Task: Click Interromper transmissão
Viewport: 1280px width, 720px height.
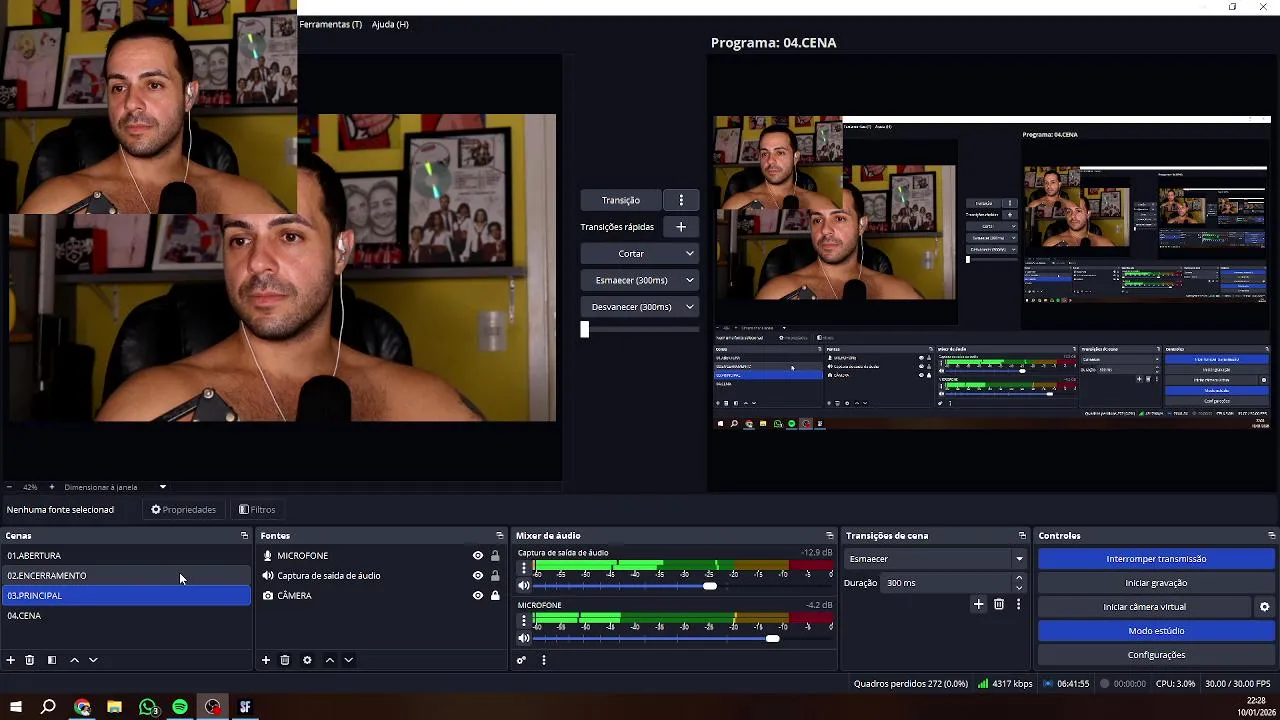Action: tap(1156, 559)
